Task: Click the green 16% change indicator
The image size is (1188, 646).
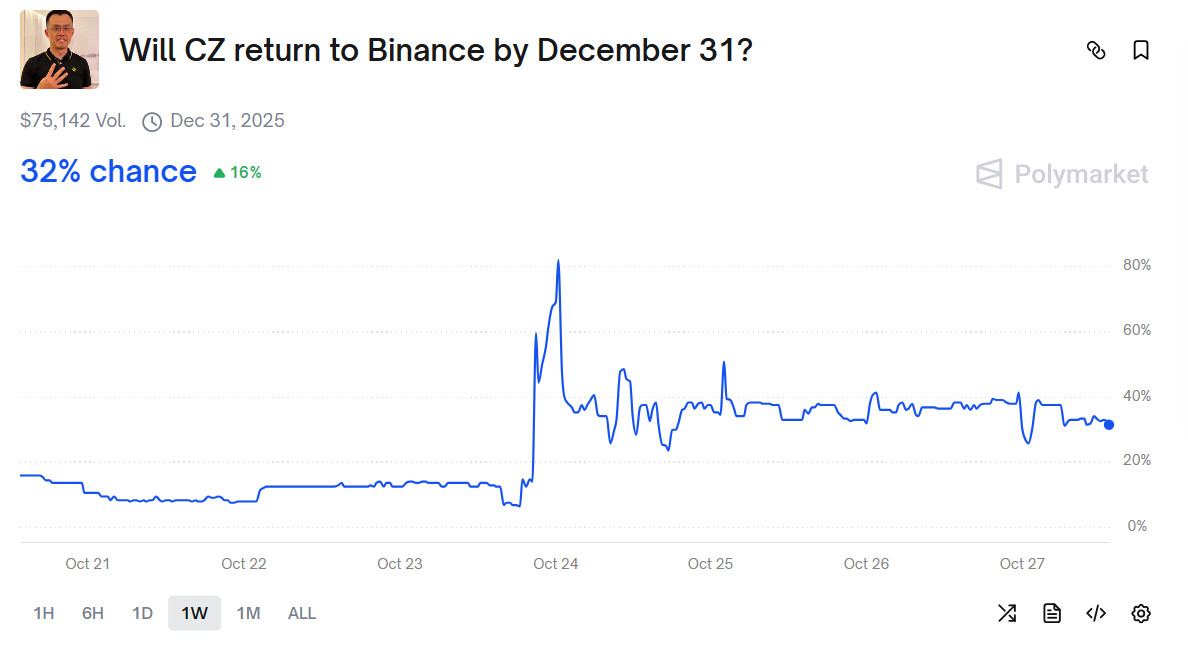Action: coord(238,173)
